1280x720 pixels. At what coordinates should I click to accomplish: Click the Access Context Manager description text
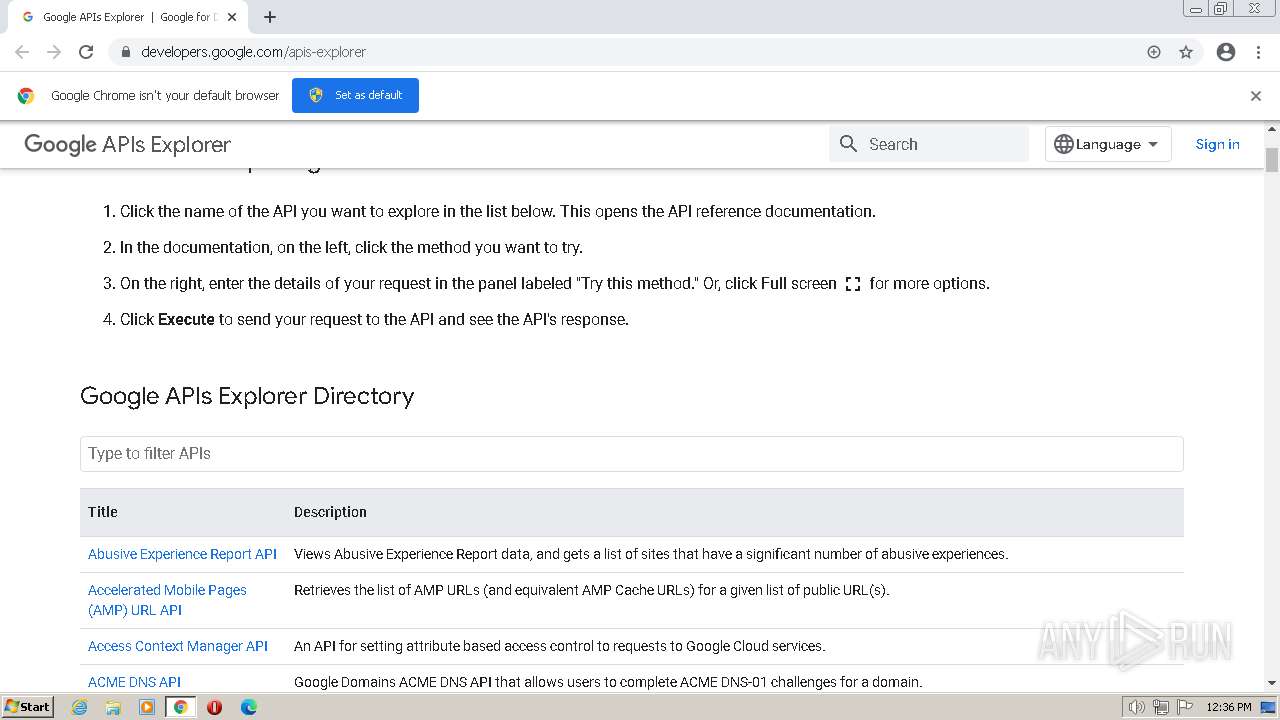tap(560, 646)
